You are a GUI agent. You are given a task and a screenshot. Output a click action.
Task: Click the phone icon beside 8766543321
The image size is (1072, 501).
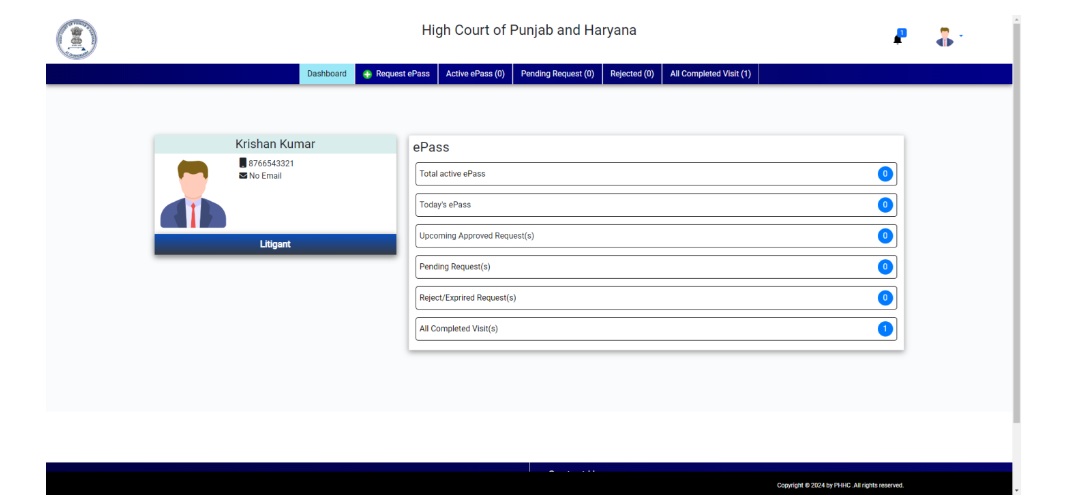click(x=242, y=163)
